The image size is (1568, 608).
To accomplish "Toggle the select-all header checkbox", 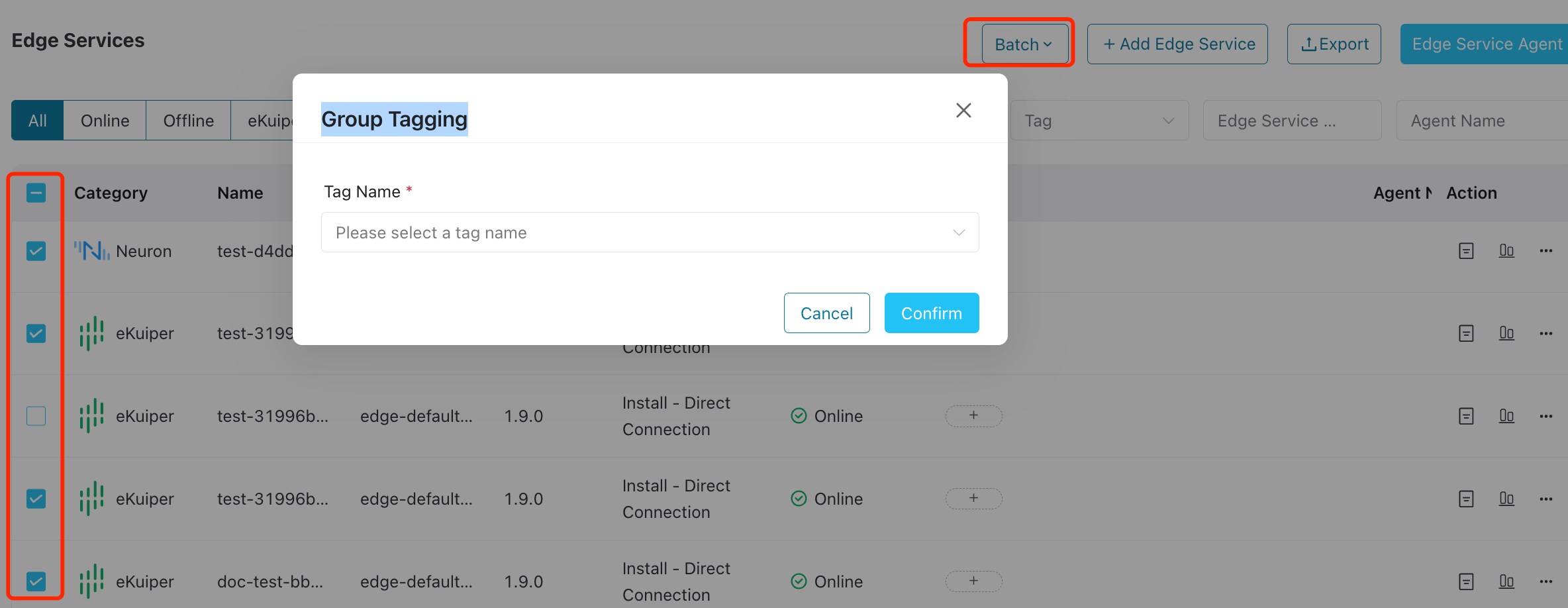I will 36,193.
